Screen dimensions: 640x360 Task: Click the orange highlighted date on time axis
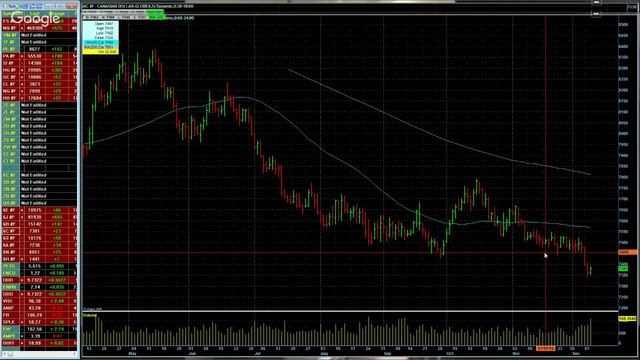[x=546, y=349]
